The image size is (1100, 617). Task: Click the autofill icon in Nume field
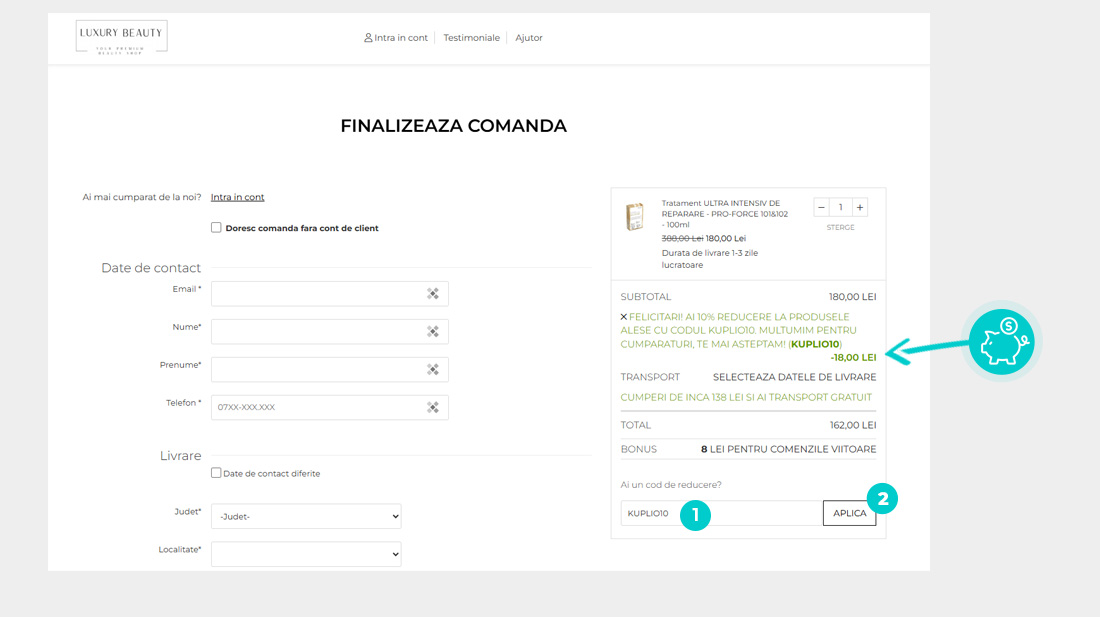[x=433, y=332]
